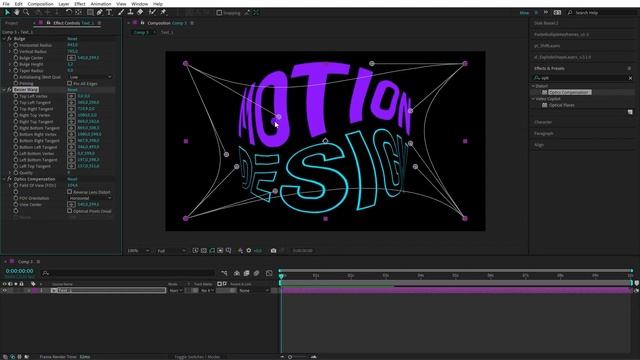Toggle the Optics Compensation fx switch
640x360 pixels.
coord(9,179)
